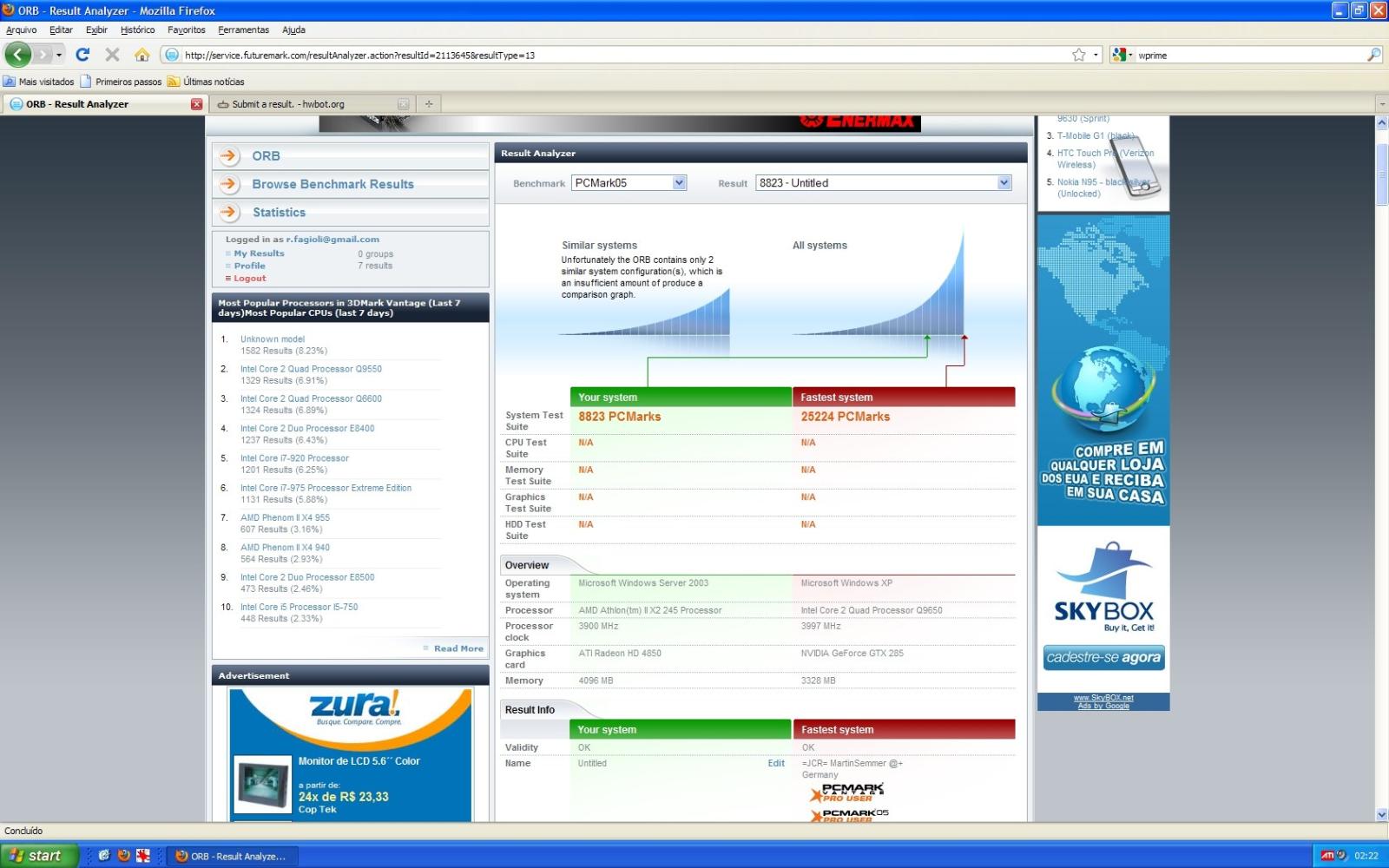Open the Histórico menu
The image size is (1389, 868).
tap(137, 30)
